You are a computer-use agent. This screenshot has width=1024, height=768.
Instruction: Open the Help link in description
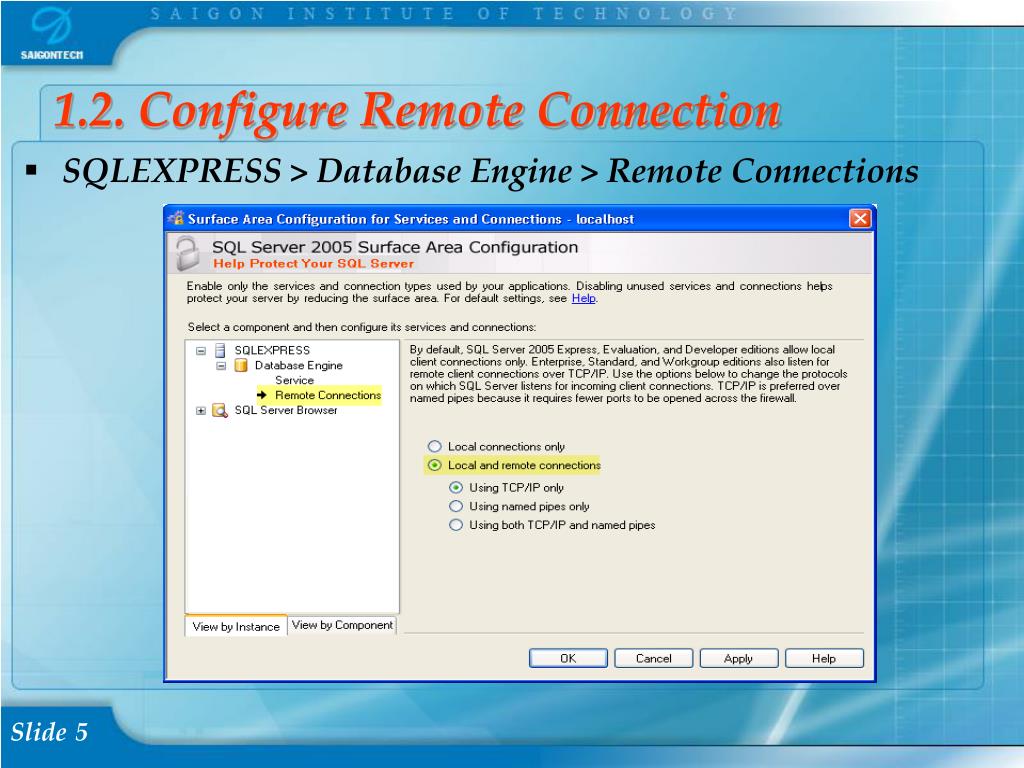click(x=584, y=298)
